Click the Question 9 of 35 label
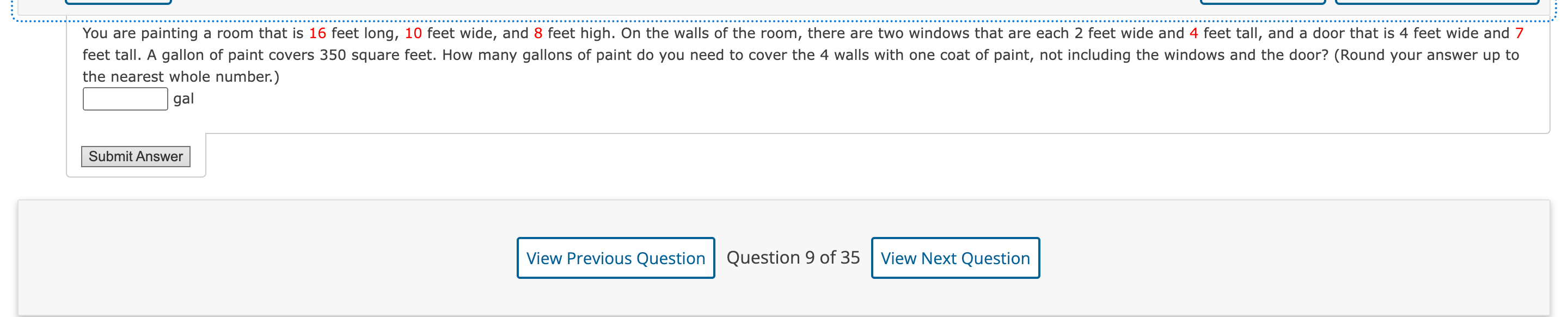This screenshot has height=317, width=1568. [x=793, y=258]
